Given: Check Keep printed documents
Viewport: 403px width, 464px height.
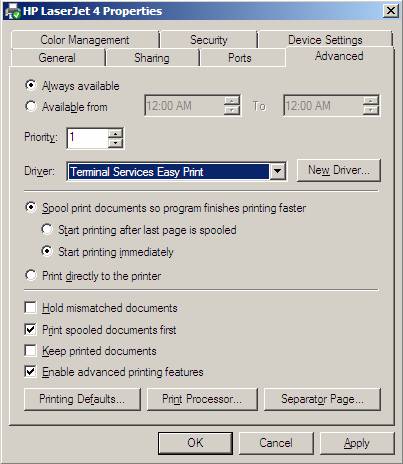Looking at the screenshot, I should coord(31,351).
